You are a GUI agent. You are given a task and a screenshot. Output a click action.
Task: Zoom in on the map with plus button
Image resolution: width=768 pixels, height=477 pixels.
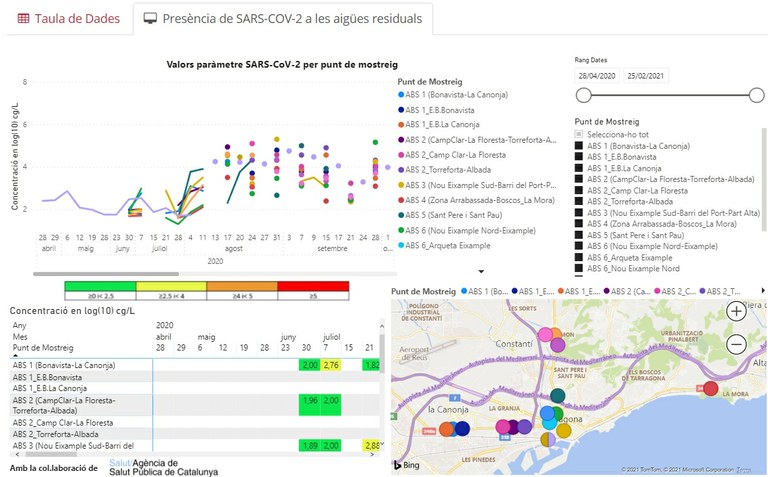(736, 311)
